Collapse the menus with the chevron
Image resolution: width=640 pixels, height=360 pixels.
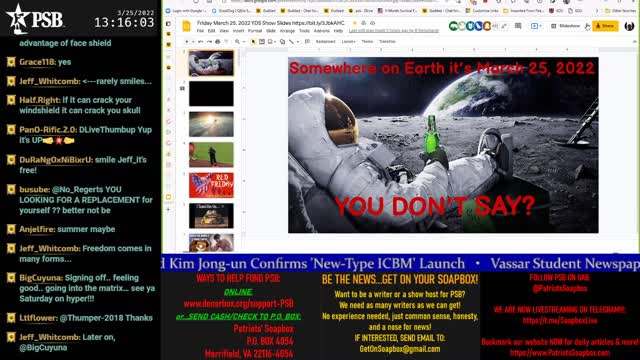coord(634,42)
